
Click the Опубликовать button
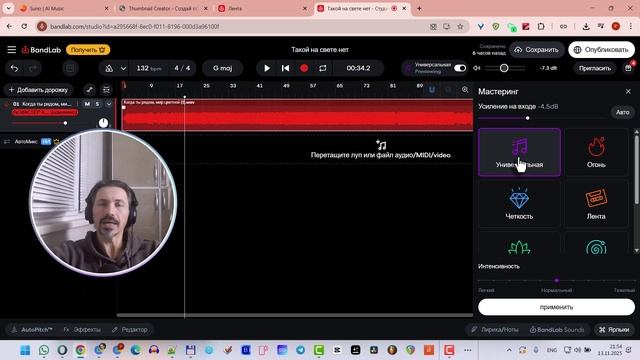click(x=601, y=50)
